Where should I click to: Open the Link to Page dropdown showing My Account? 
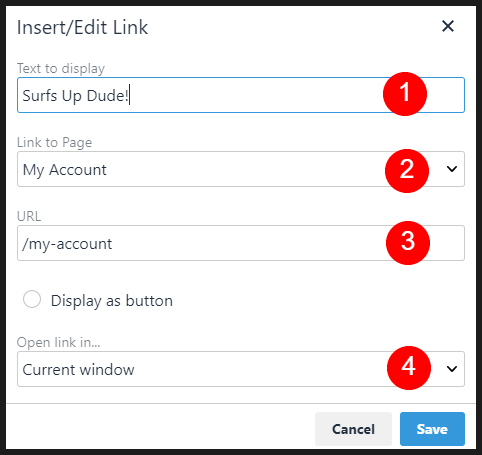[x=241, y=169]
